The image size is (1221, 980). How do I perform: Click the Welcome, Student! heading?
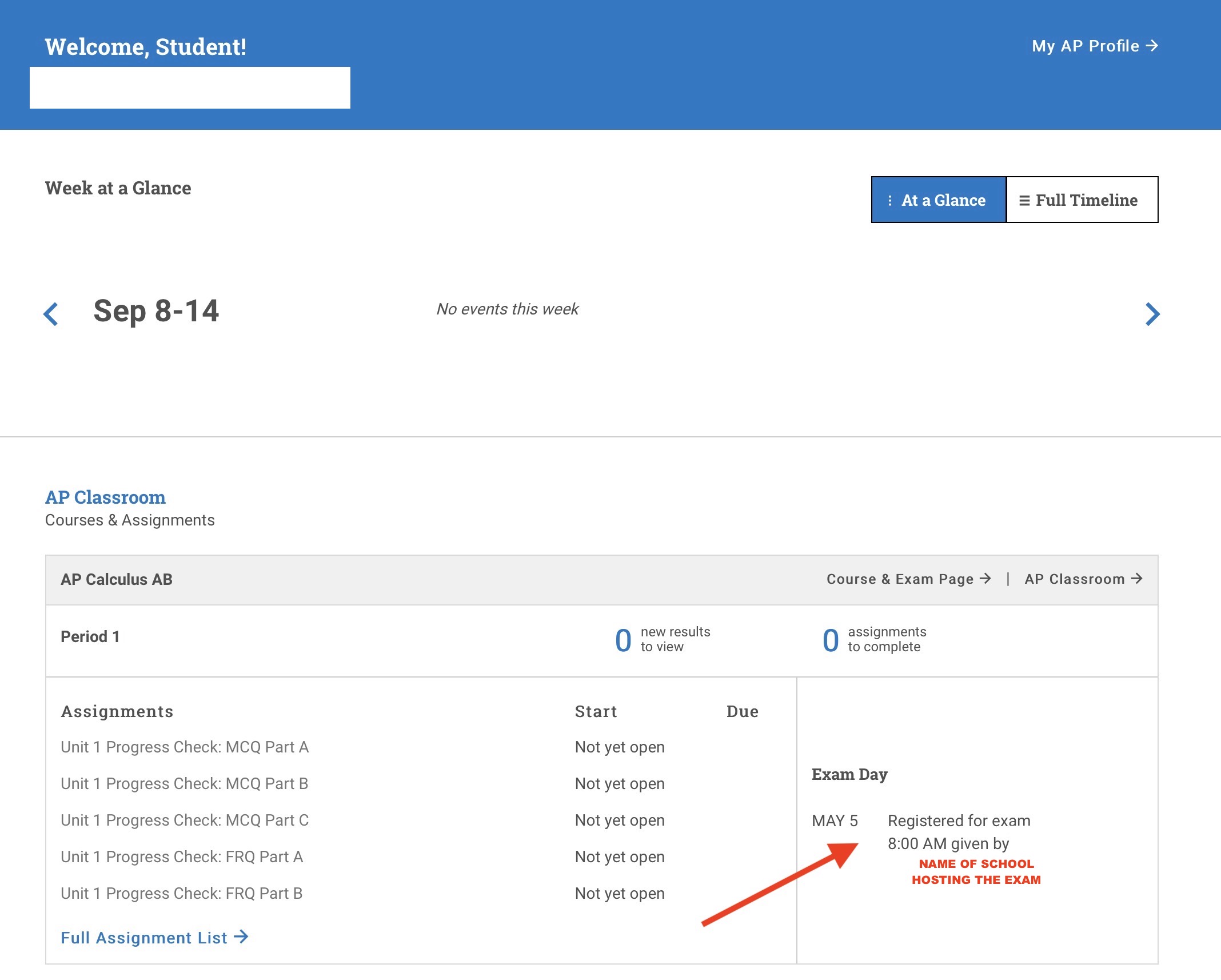coord(146,47)
